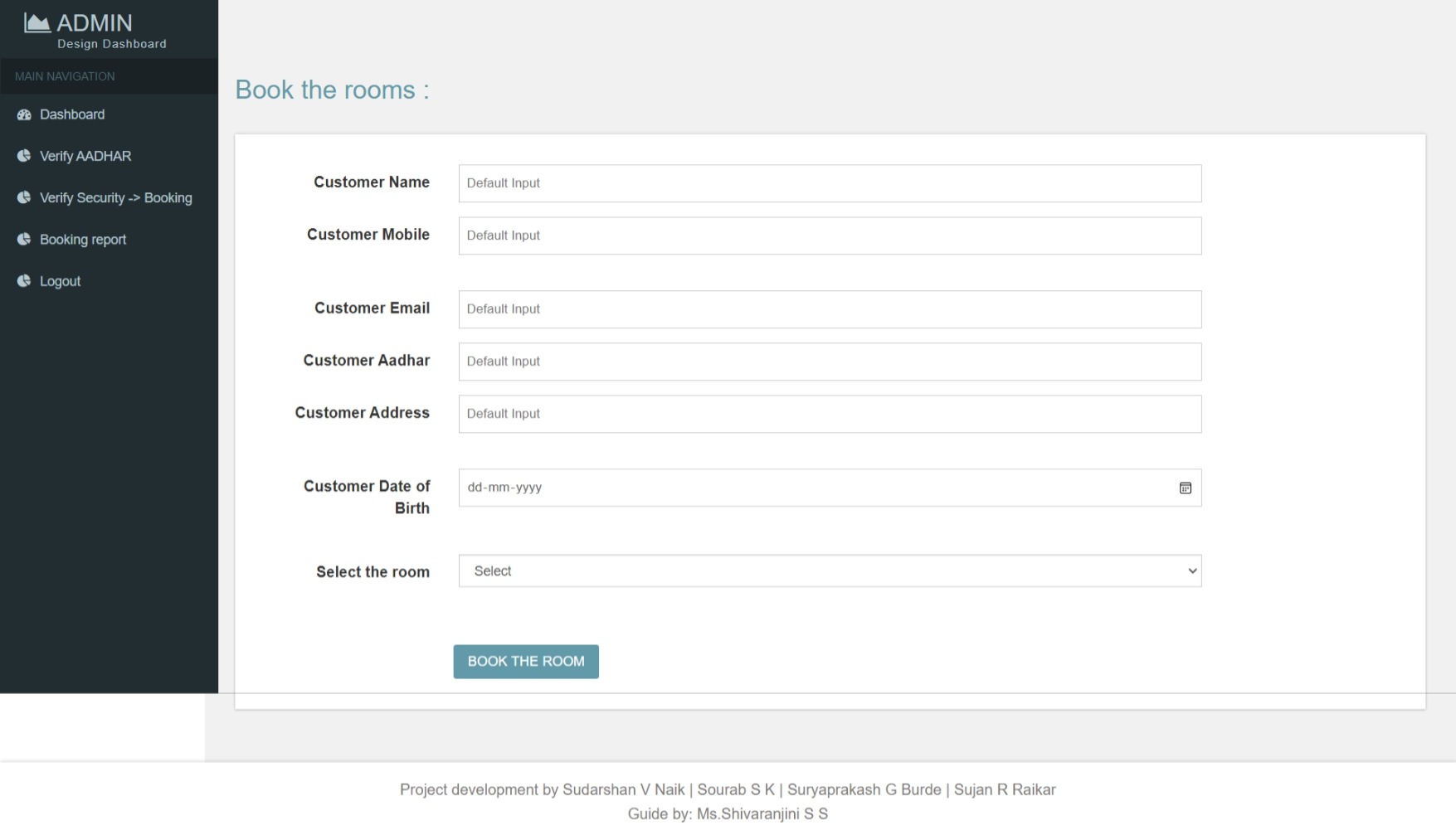Click the pie icon beside Logout

tap(24, 281)
